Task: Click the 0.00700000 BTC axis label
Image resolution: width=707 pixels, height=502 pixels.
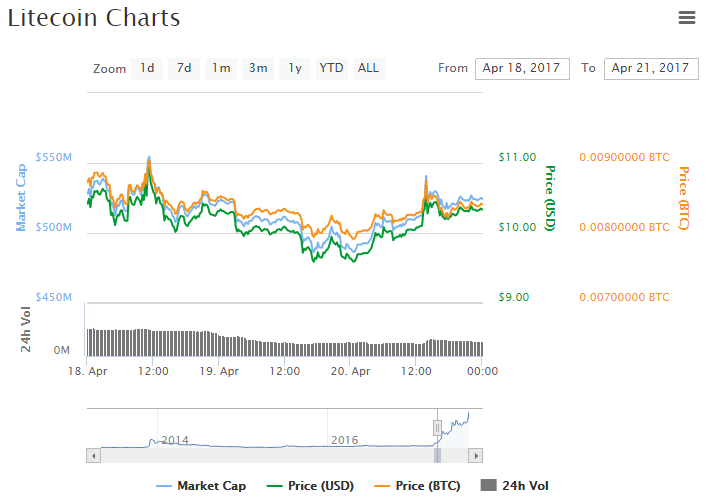Action: tap(624, 297)
